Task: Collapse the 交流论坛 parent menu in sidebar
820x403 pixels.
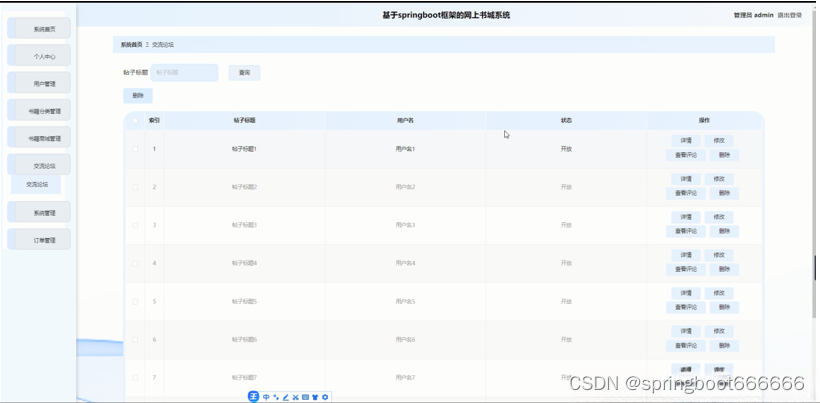Action: click(39, 165)
